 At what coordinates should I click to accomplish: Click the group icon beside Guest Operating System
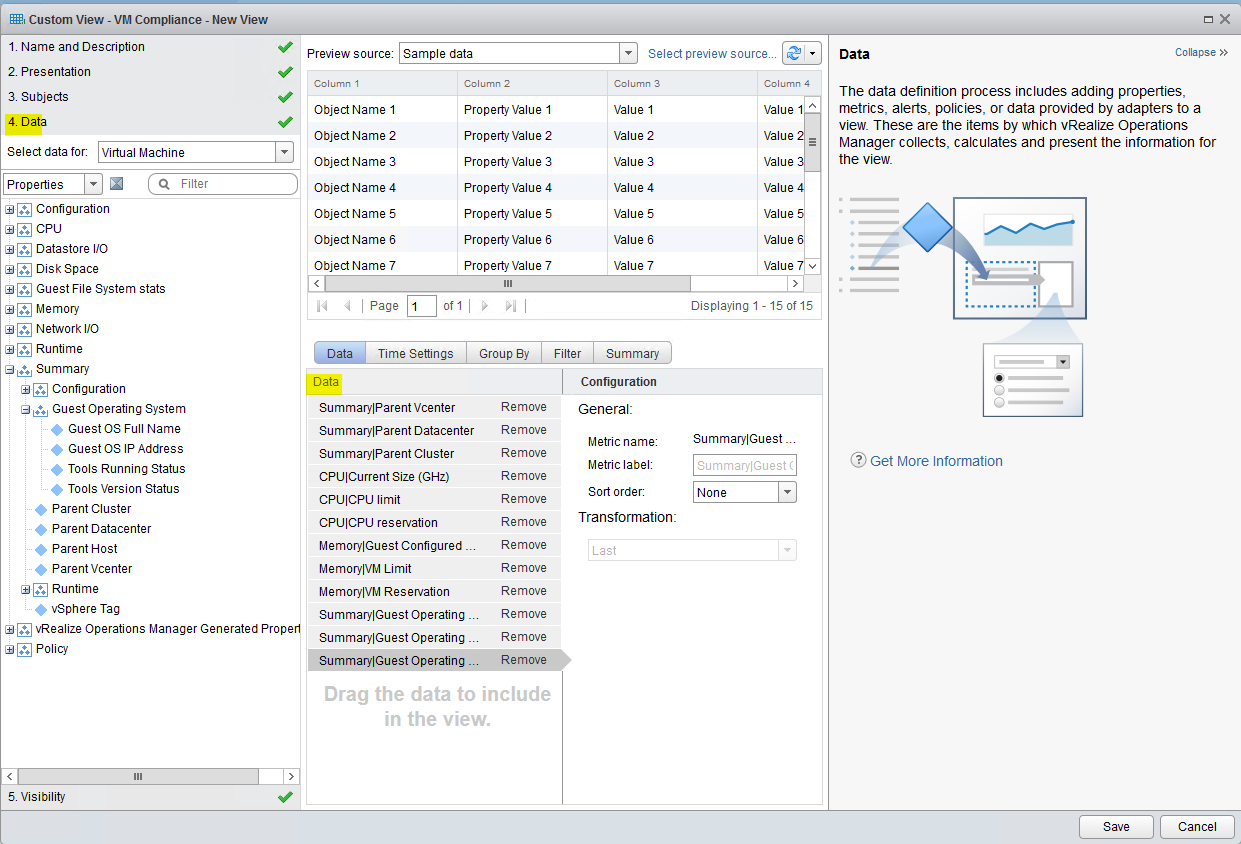41,409
